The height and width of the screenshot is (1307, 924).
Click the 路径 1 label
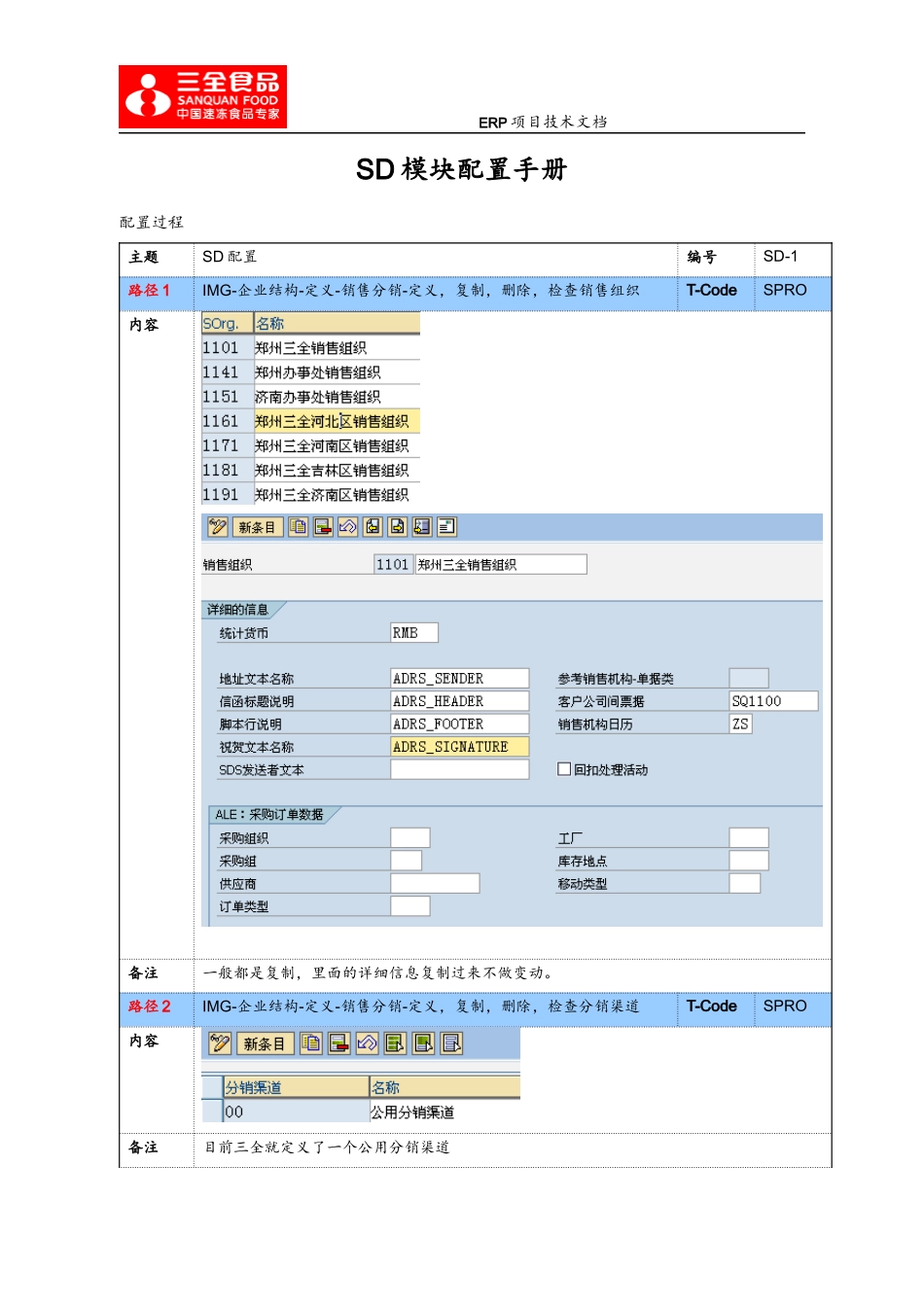tap(150, 291)
